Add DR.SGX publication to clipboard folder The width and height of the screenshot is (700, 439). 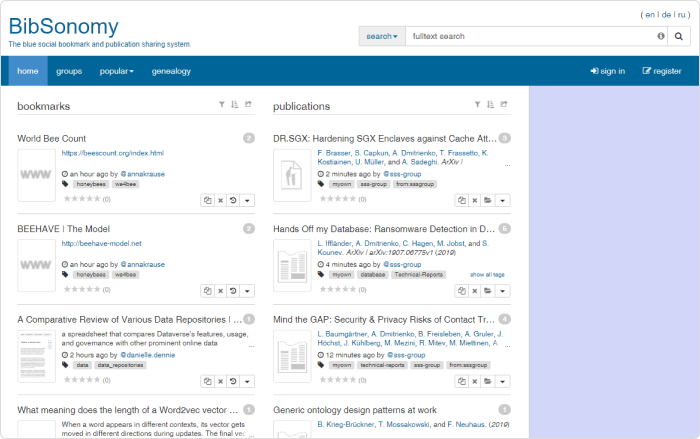(488, 201)
